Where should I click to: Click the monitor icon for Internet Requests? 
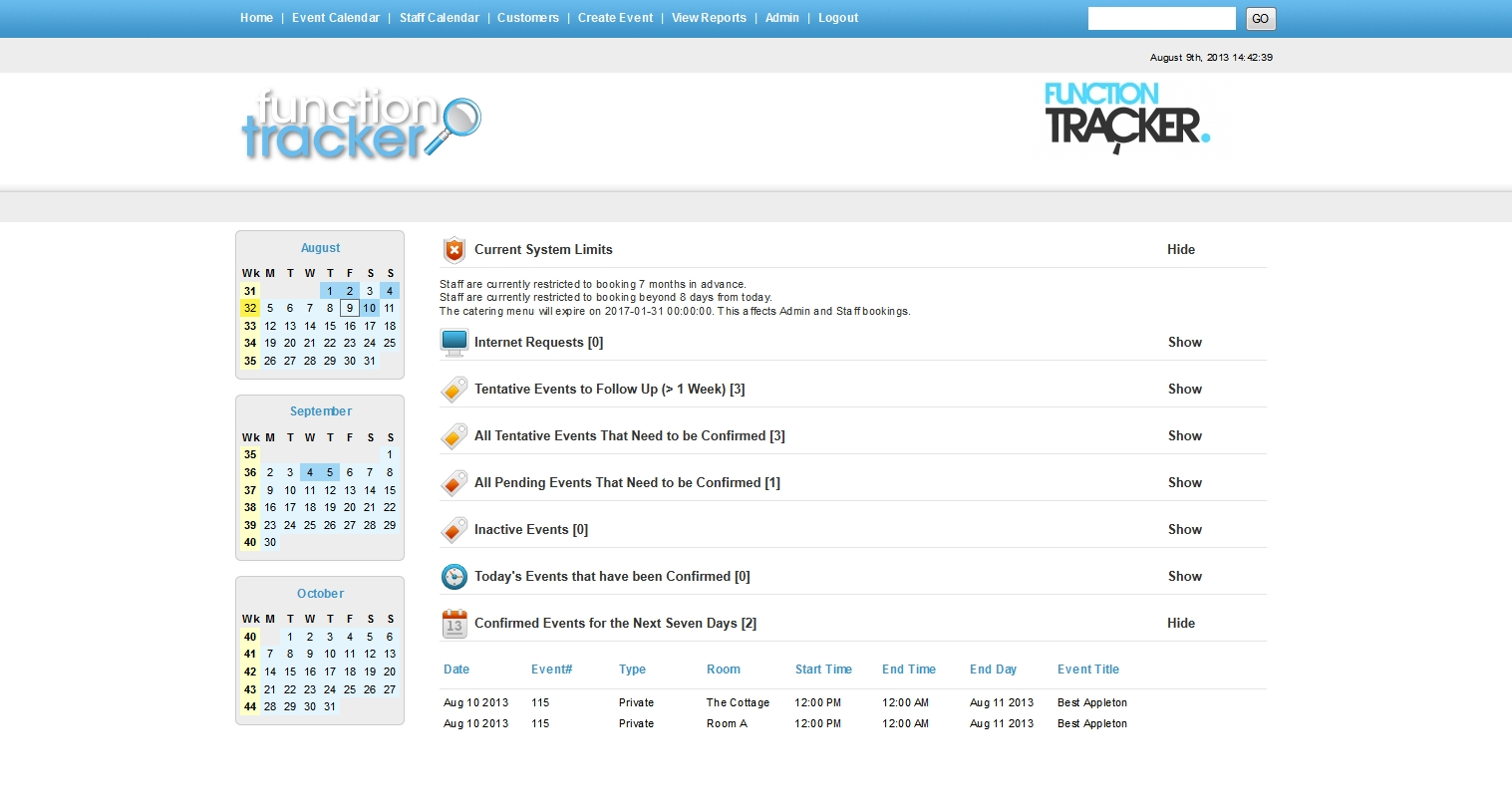click(x=454, y=343)
